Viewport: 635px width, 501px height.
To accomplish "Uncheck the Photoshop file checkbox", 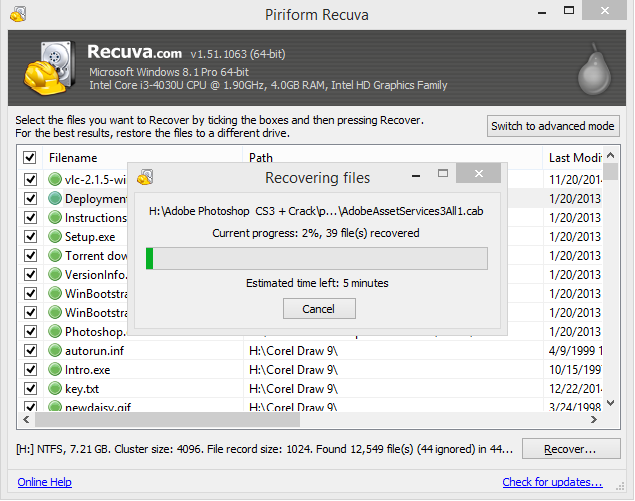I will click(30, 331).
